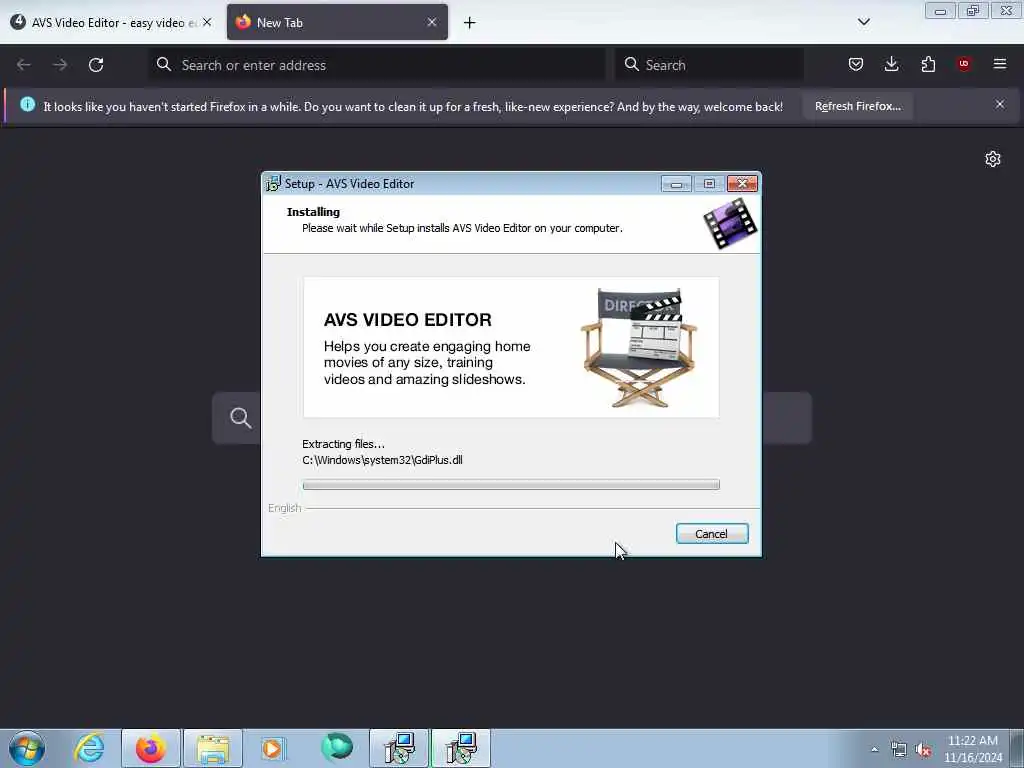Select the second setup installer taskbar icon
Viewport: 1024px width, 768px height.
[x=461, y=748]
